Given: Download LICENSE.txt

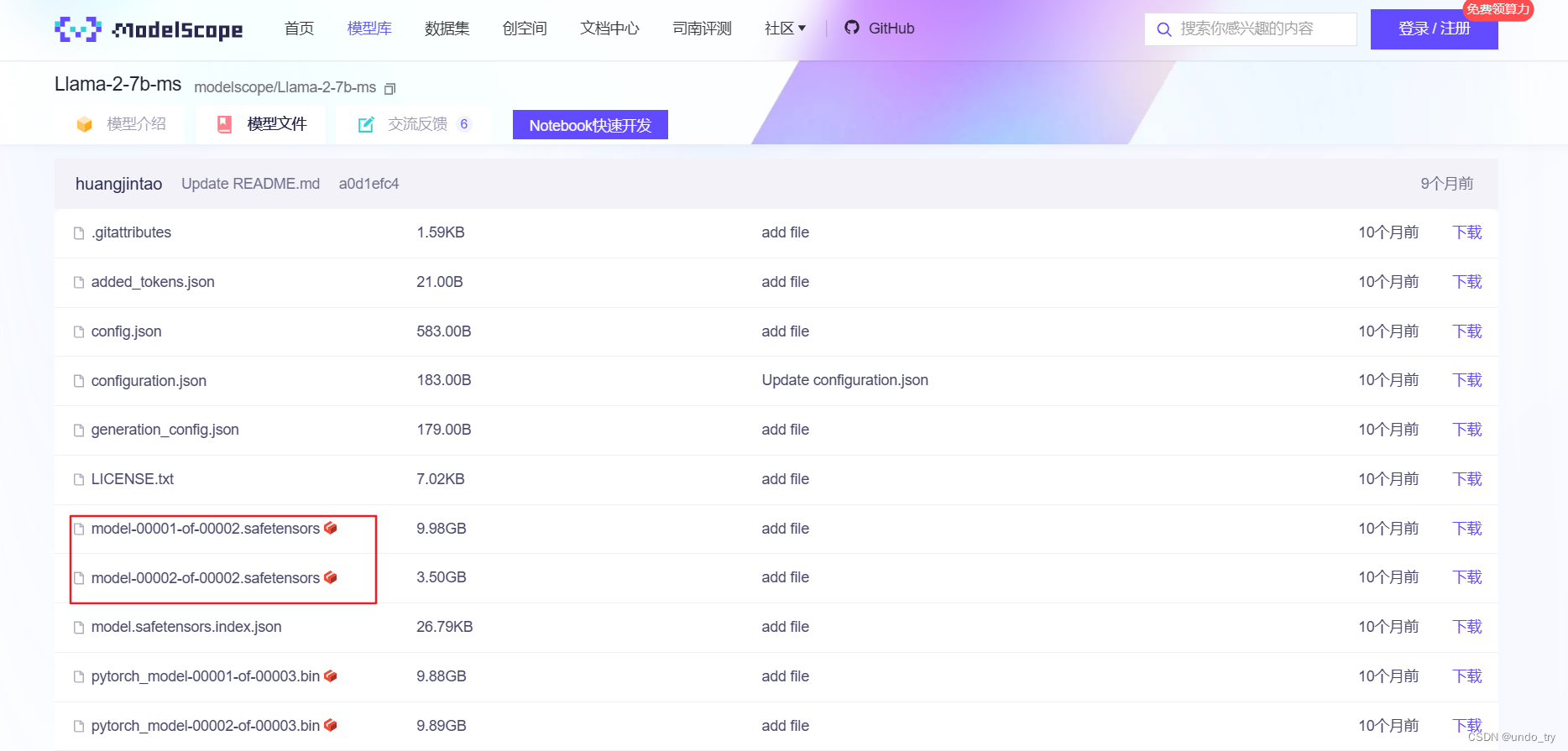Looking at the screenshot, I should [x=1467, y=479].
